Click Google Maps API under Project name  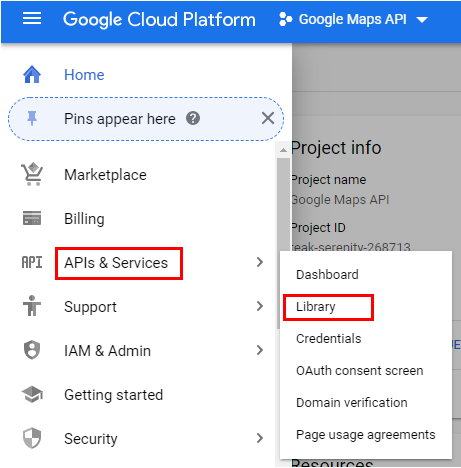pyautogui.click(x=340, y=200)
